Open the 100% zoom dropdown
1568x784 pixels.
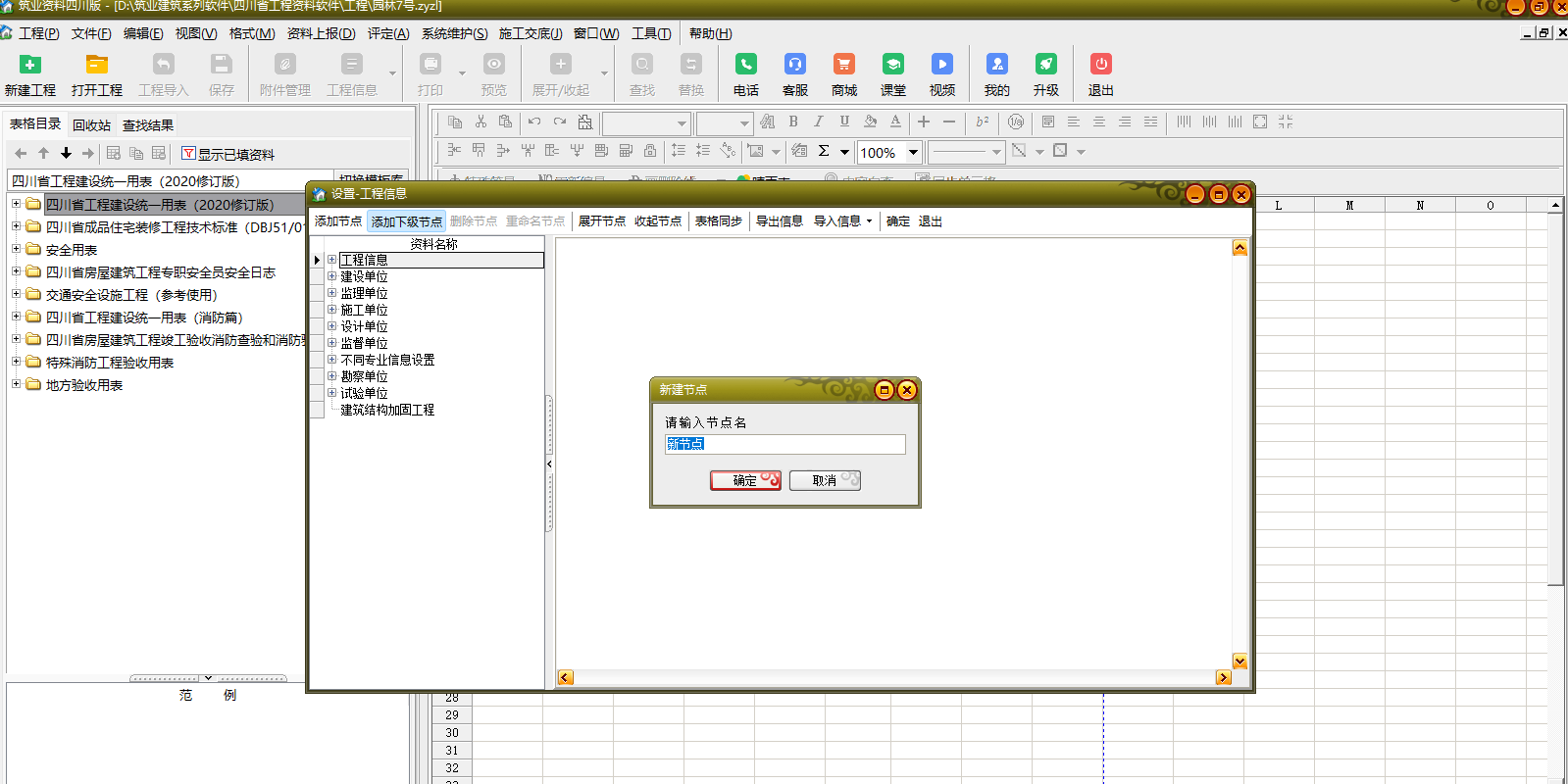click(x=913, y=152)
